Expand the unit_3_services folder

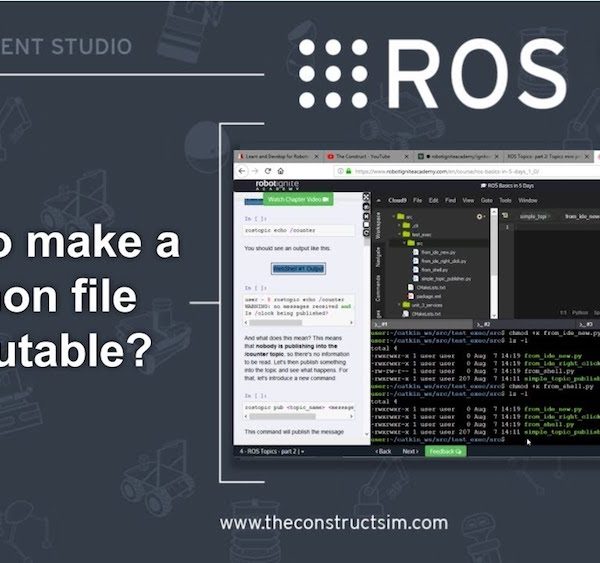coord(400,305)
